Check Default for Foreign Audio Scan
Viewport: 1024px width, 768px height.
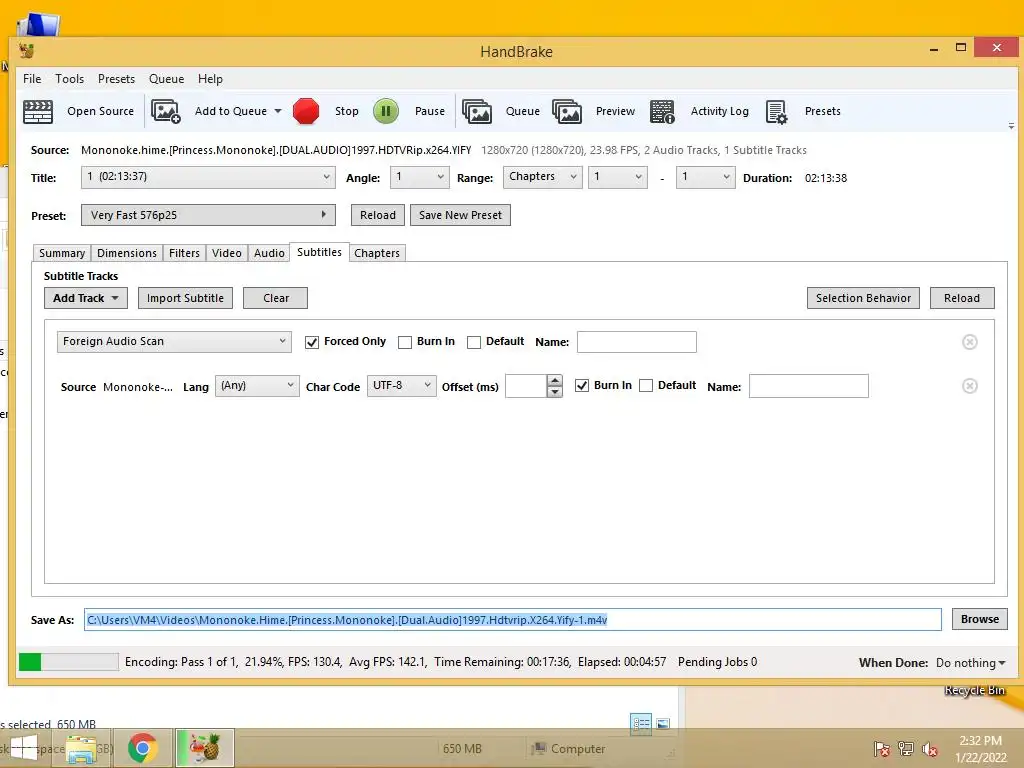474,342
